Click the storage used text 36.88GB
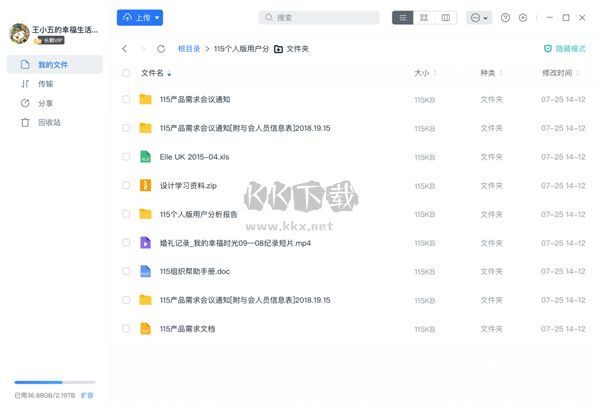 coord(45,395)
